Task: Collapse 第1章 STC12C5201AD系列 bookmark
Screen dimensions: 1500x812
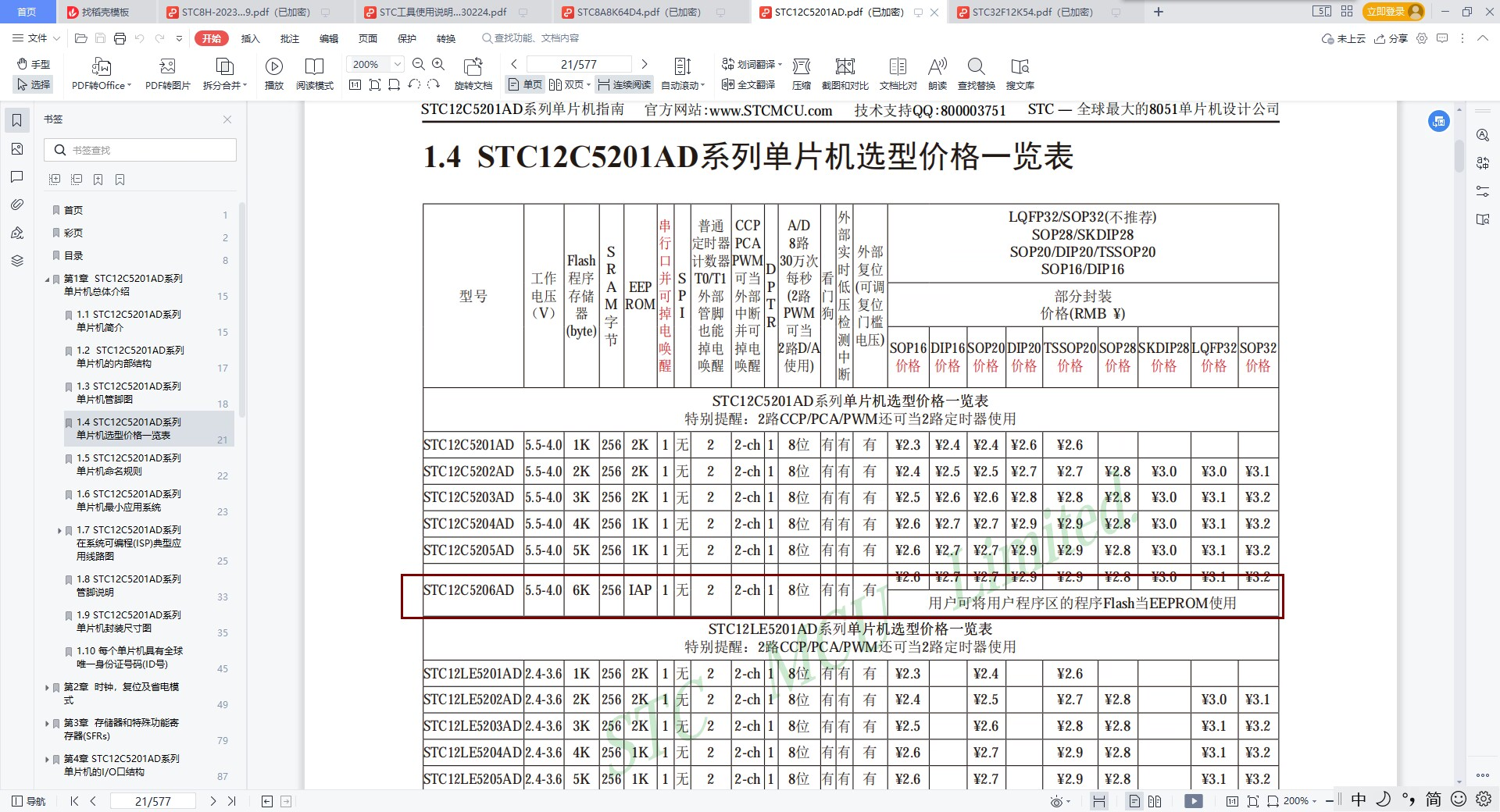Action: [x=48, y=279]
